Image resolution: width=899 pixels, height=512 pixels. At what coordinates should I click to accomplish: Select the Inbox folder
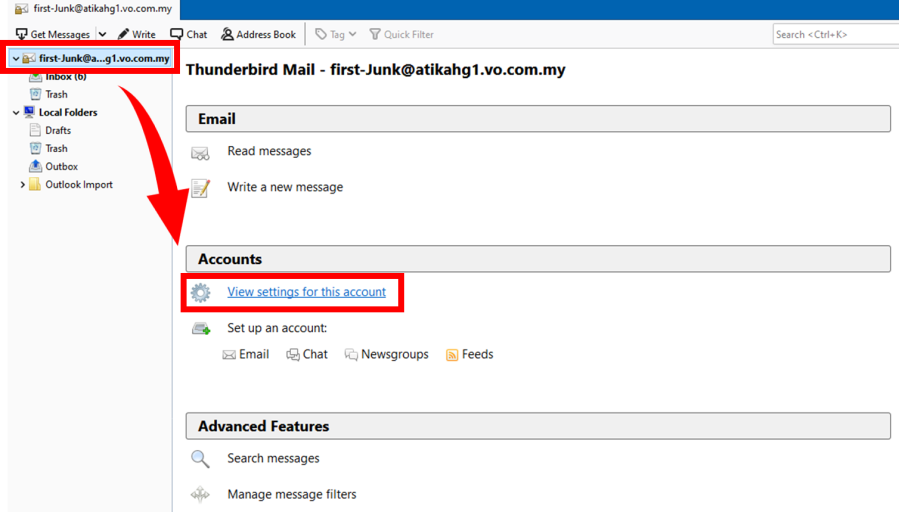(65, 77)
